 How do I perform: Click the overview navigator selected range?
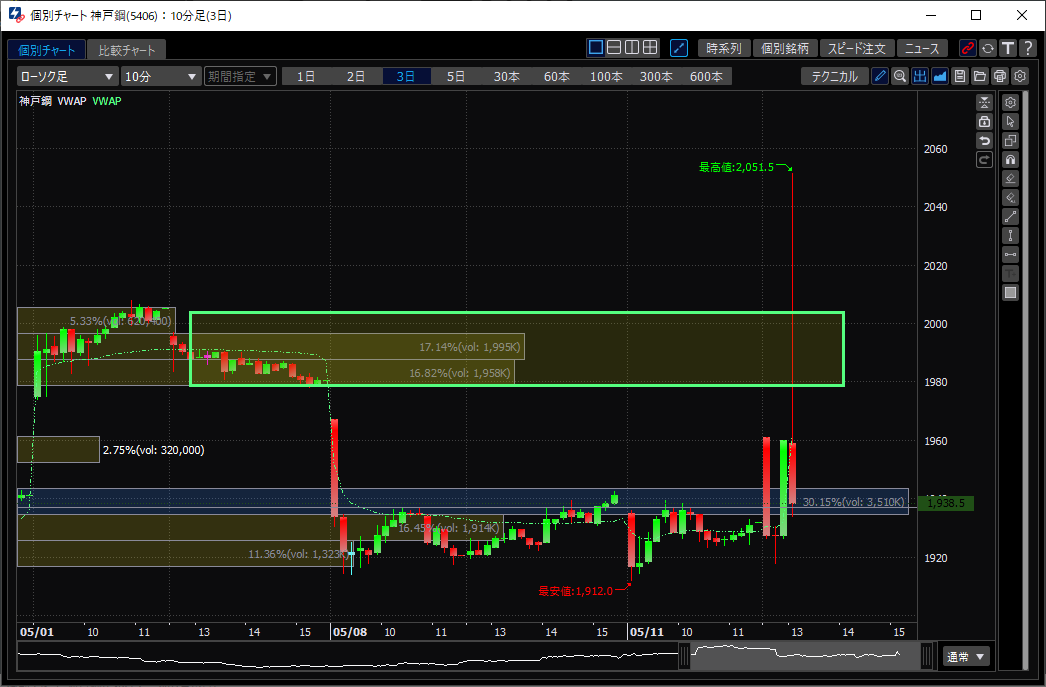coord(805,657)
